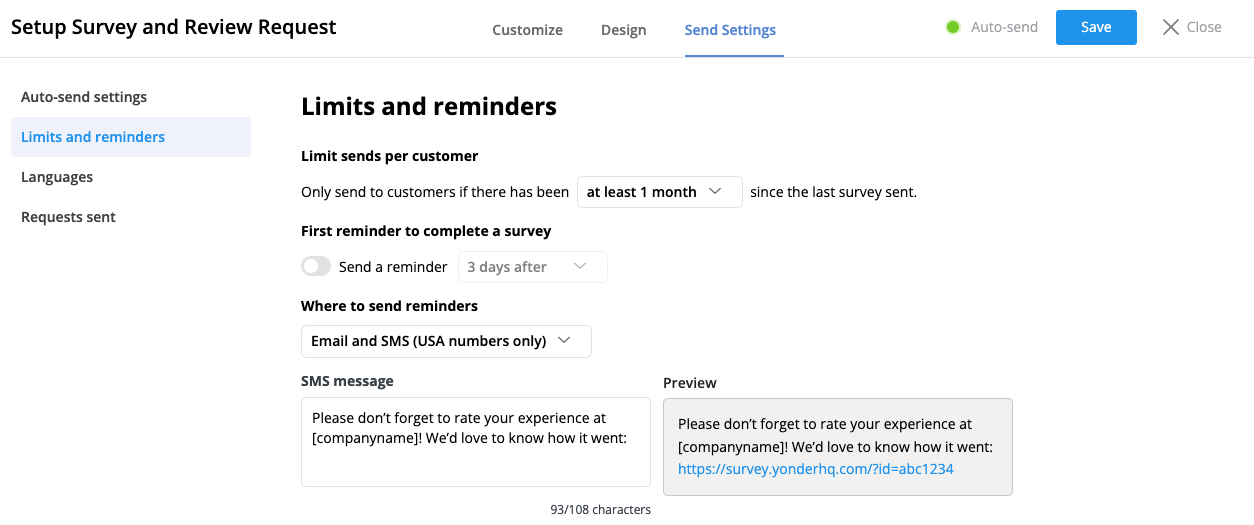Image resolution: width=1254 pixels, height=525 pixels.
Task: Select Limits and reminders in the sidebar
Action: pyautogui.click(x=93, y=137)
